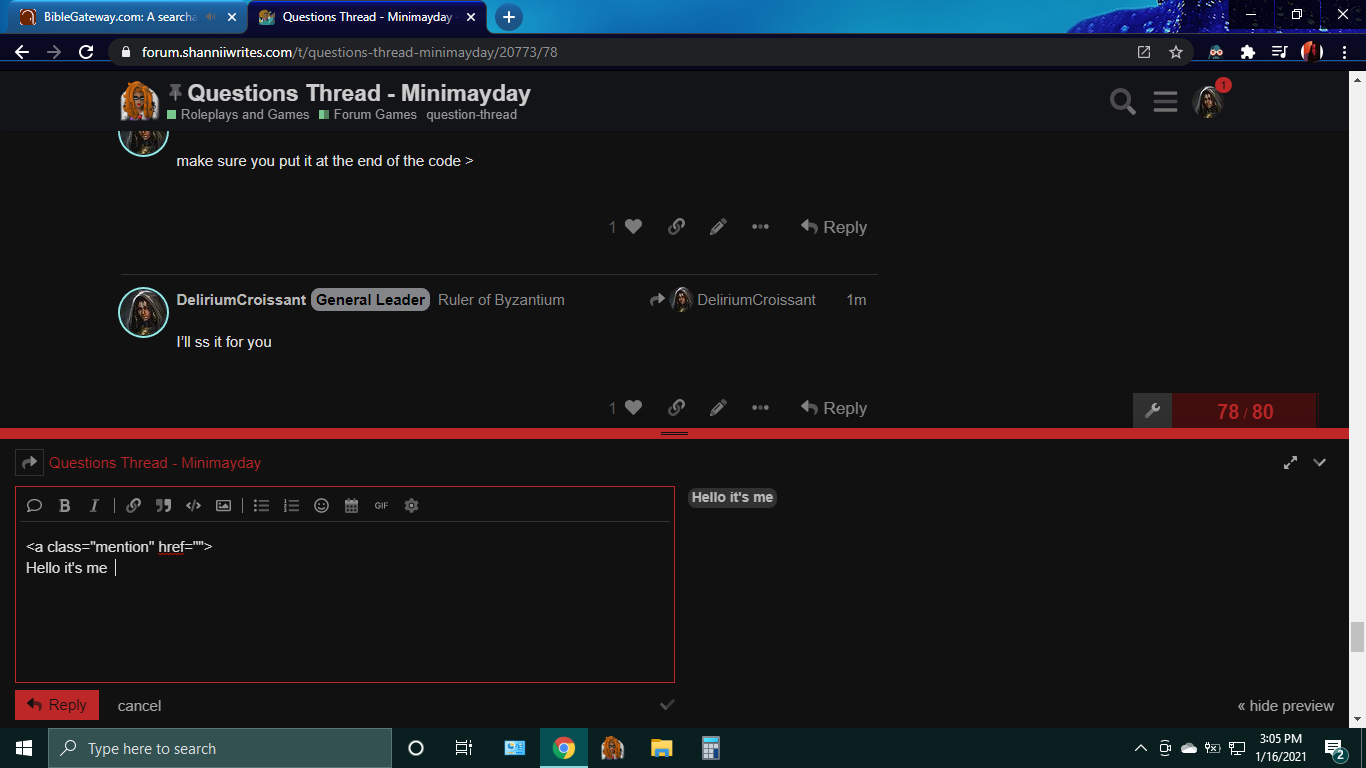Viewport: 1366px width, 768px height.
Task: Open the image upload tool
Action: point(223,506)
